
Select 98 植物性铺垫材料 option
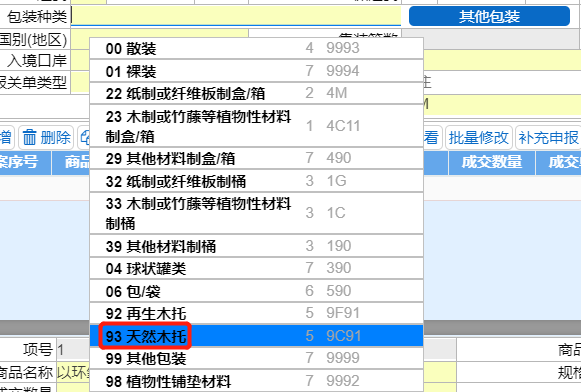pyautogui.click(x=256, y=381)
